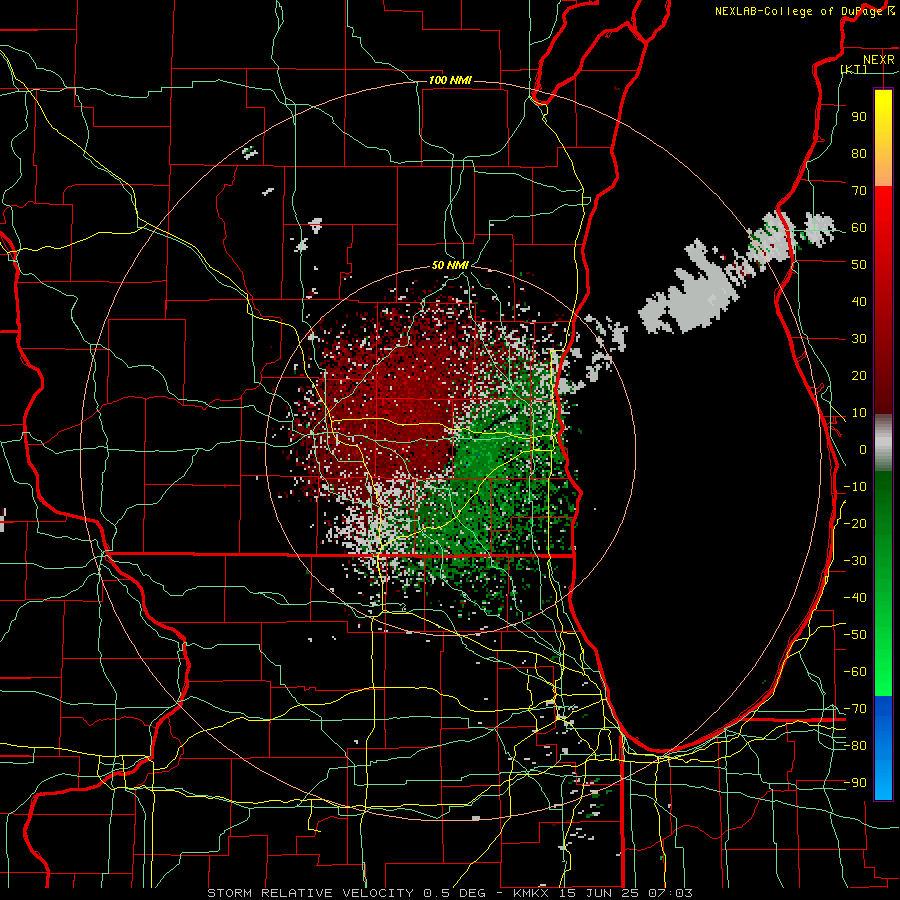The image size is (900, 900).
Task: Click the 10 value on the velocity scale
Action: 859,413
